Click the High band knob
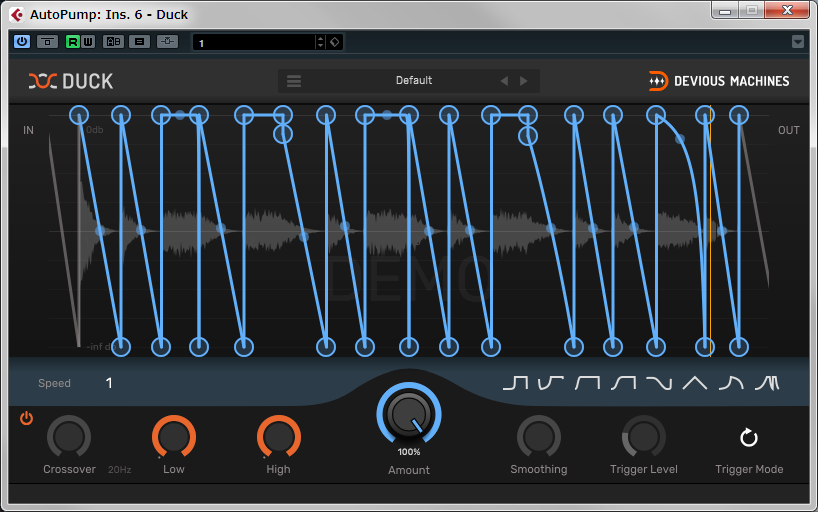The height and width of the screenshot is (512, 818). click(x=279, y=437)
